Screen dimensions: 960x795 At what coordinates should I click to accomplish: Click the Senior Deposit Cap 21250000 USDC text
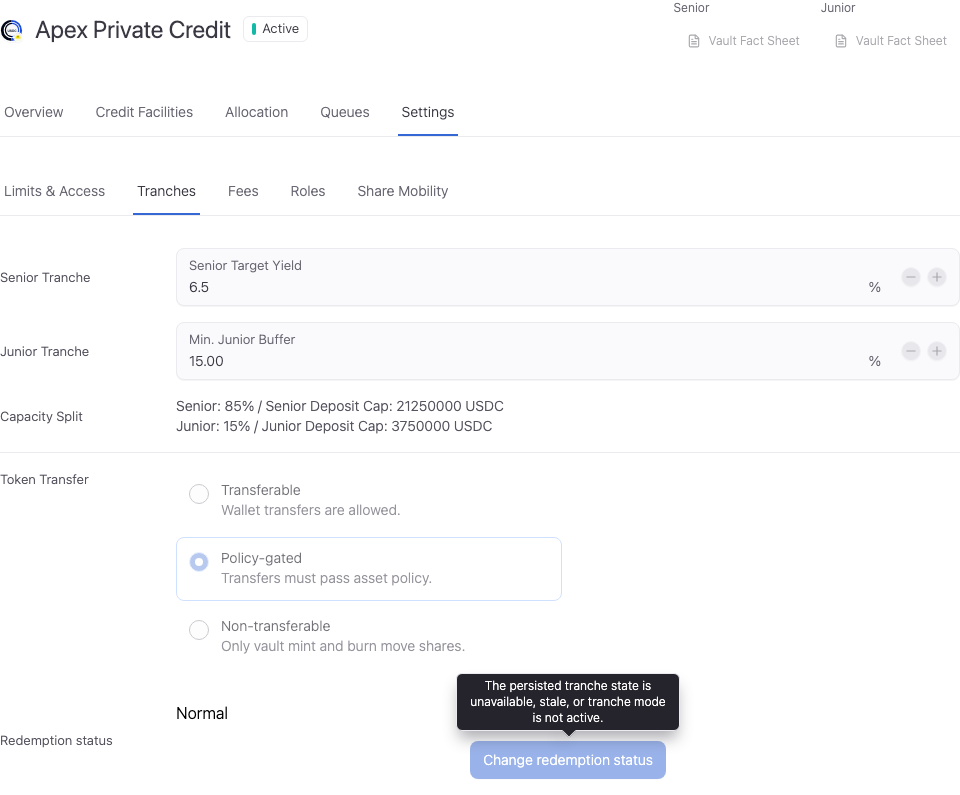point(384,406)
